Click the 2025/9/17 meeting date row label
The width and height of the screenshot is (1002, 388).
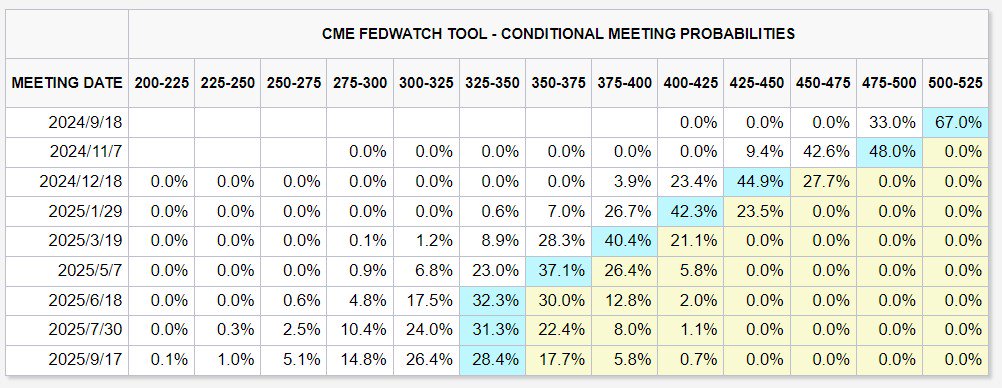(67, 360)
